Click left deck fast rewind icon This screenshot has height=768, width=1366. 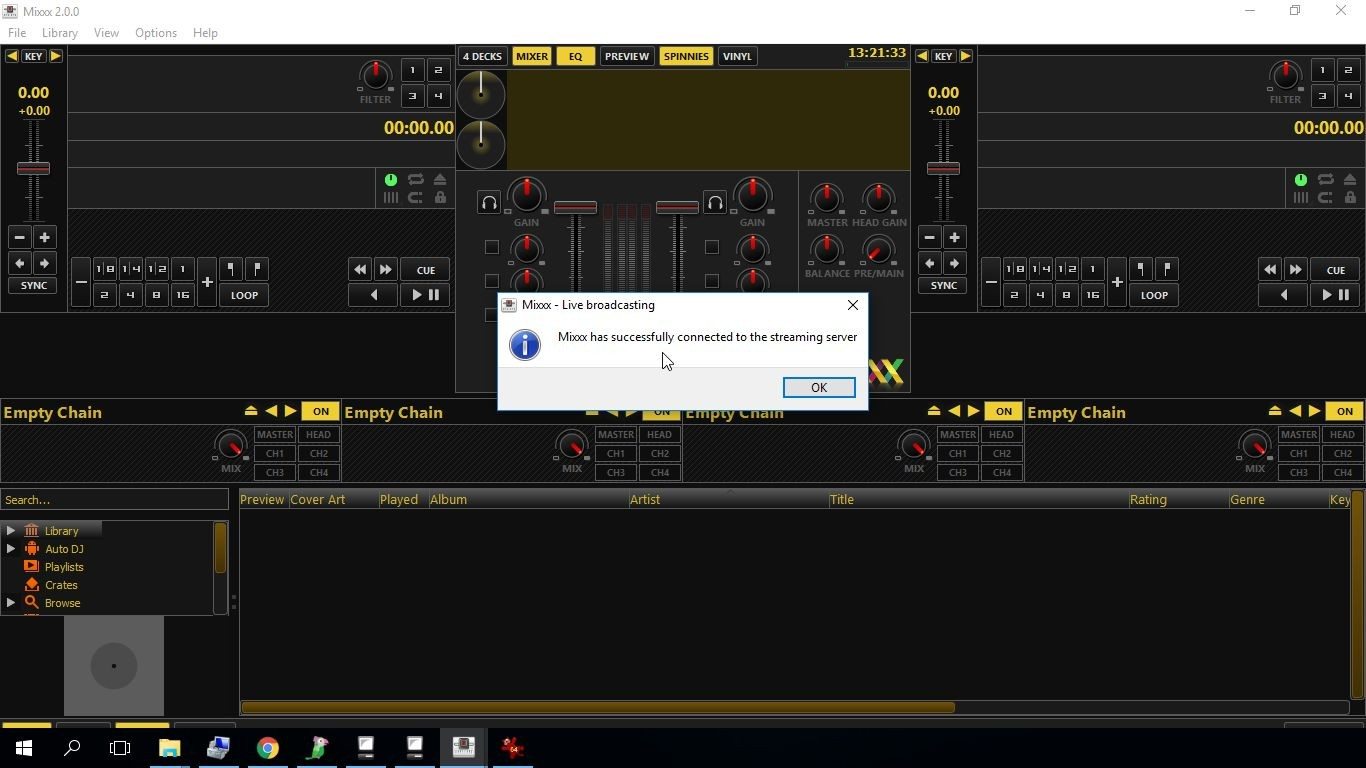(360, 270)
